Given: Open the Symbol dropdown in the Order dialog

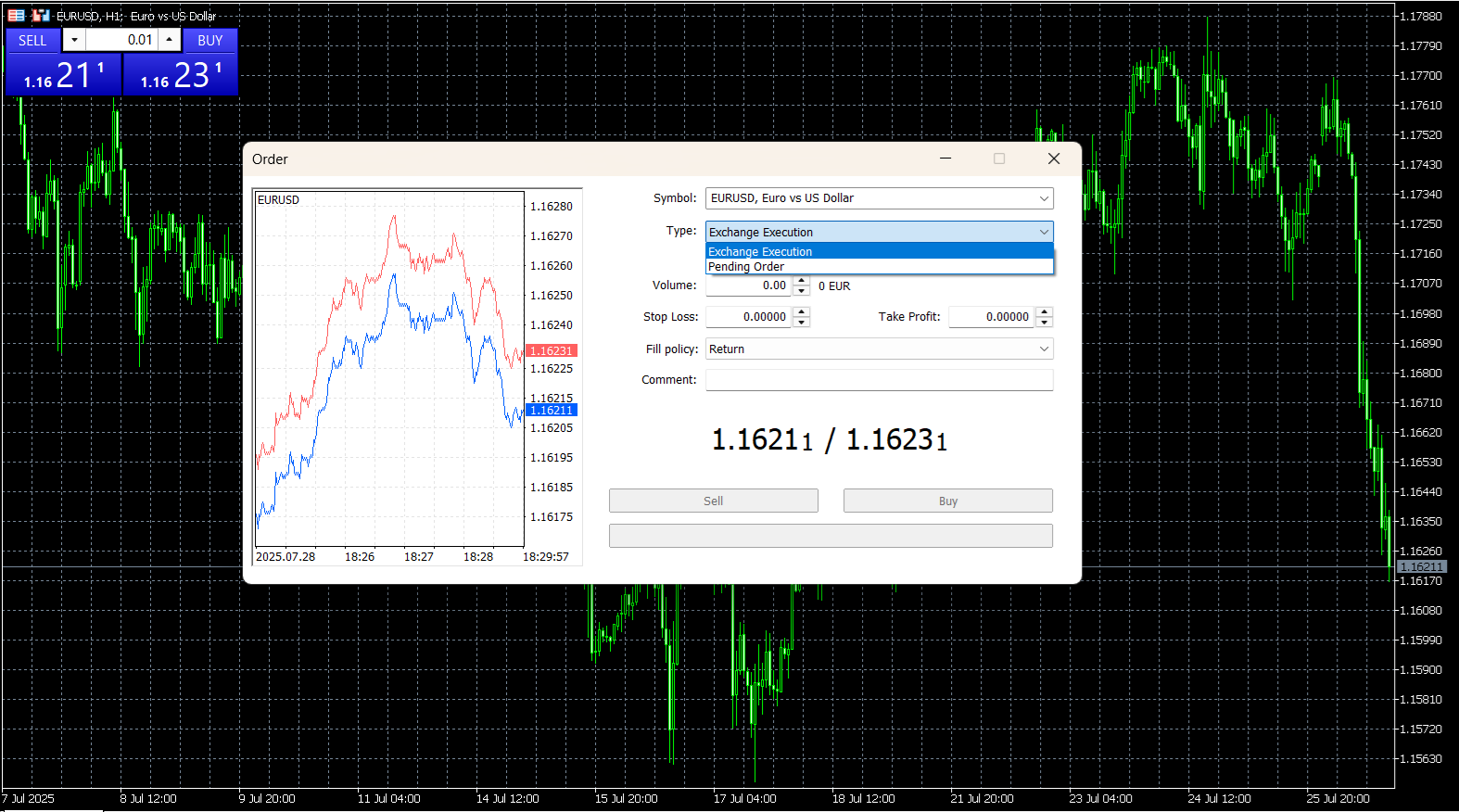Looking at the screenshot, I should point(1044,198).
